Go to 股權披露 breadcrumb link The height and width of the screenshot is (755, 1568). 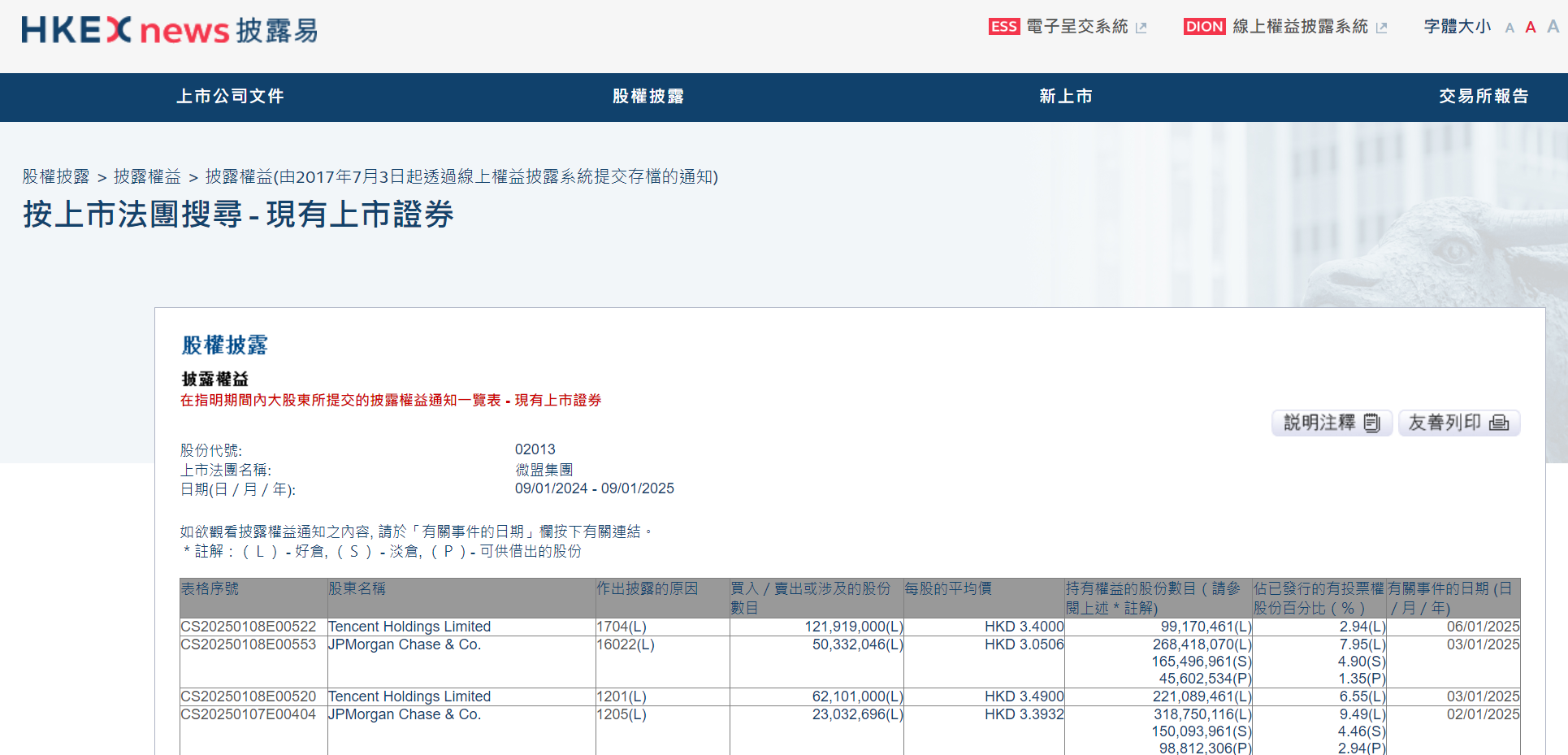56,176
